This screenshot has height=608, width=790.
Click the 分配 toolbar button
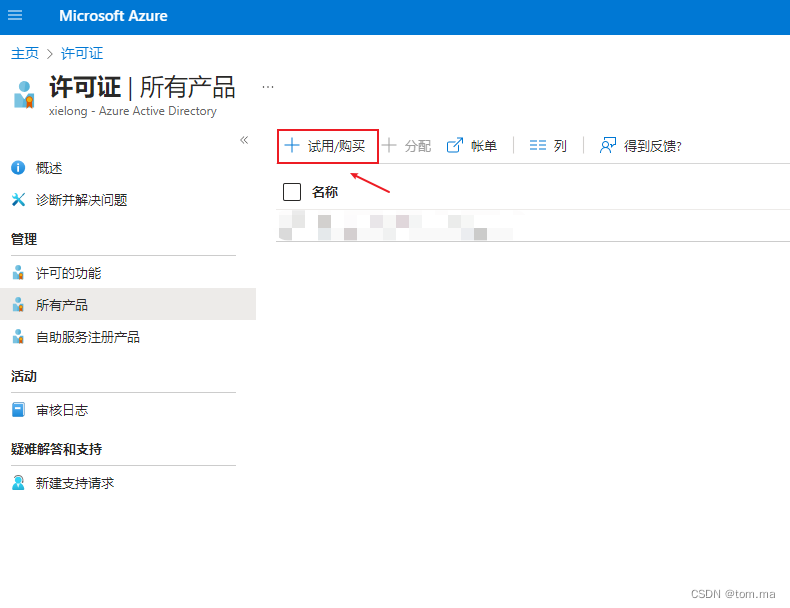(x=407, y=146)
